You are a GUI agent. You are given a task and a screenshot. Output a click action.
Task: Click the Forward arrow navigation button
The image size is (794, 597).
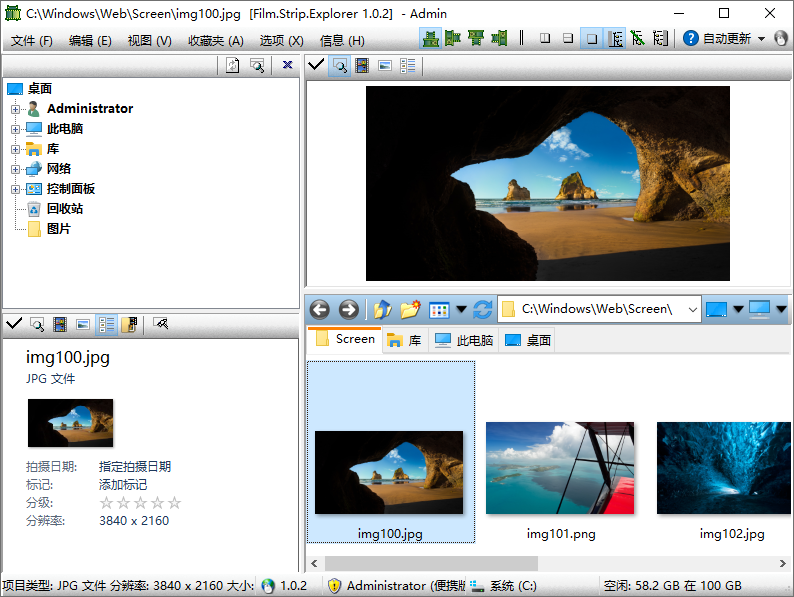(348, 309)
